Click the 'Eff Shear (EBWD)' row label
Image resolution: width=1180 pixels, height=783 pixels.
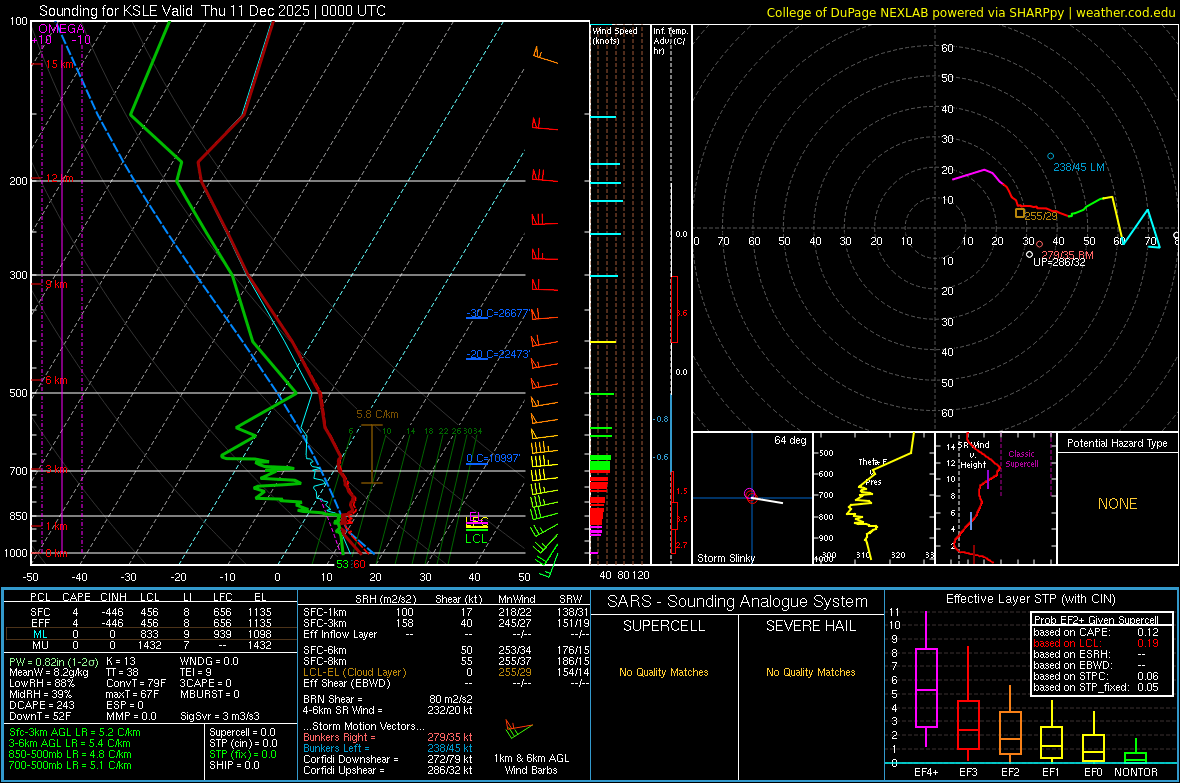[x=347, y=683]
